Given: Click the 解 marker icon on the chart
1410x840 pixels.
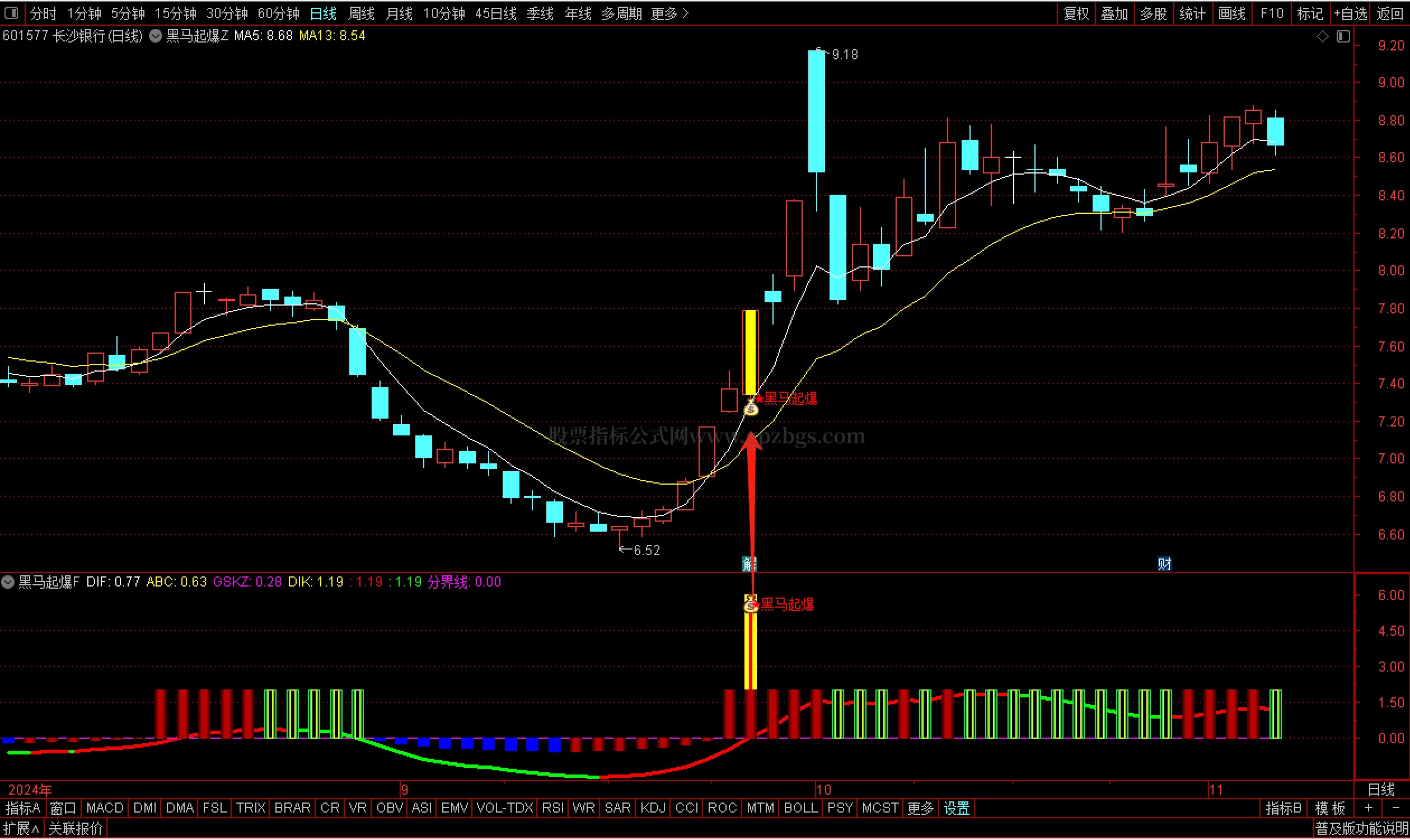Looking at the screenshot, I should (749, 564).
